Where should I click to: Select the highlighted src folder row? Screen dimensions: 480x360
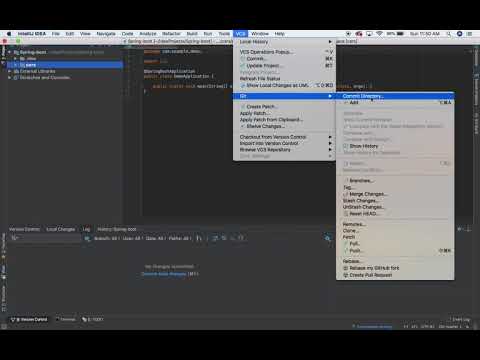click(65, 65)
